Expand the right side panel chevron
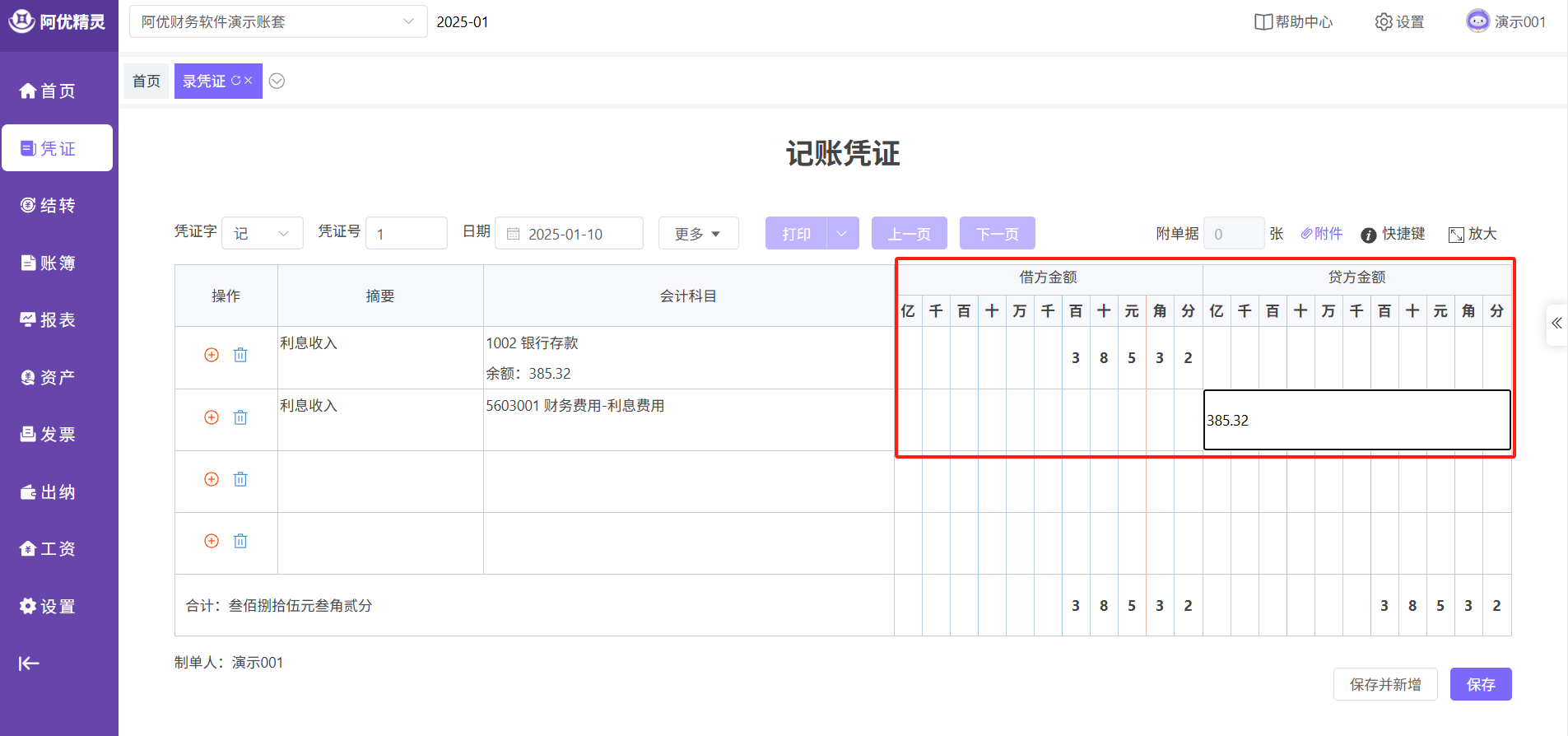Viewport: 1568px width, 736px height. [x=1556, y=324]
